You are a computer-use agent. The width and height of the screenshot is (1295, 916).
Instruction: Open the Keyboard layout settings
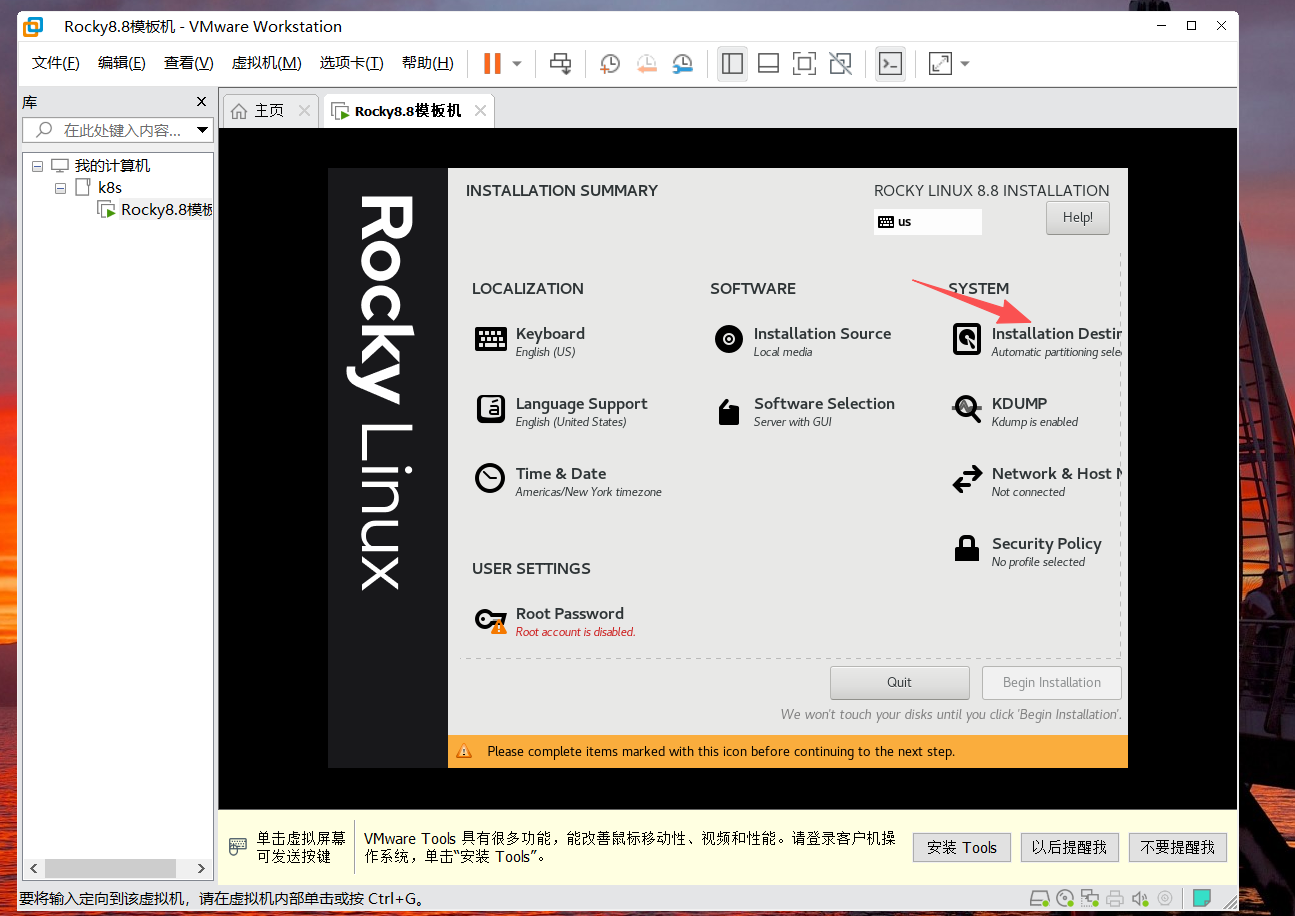click(530, 341)
